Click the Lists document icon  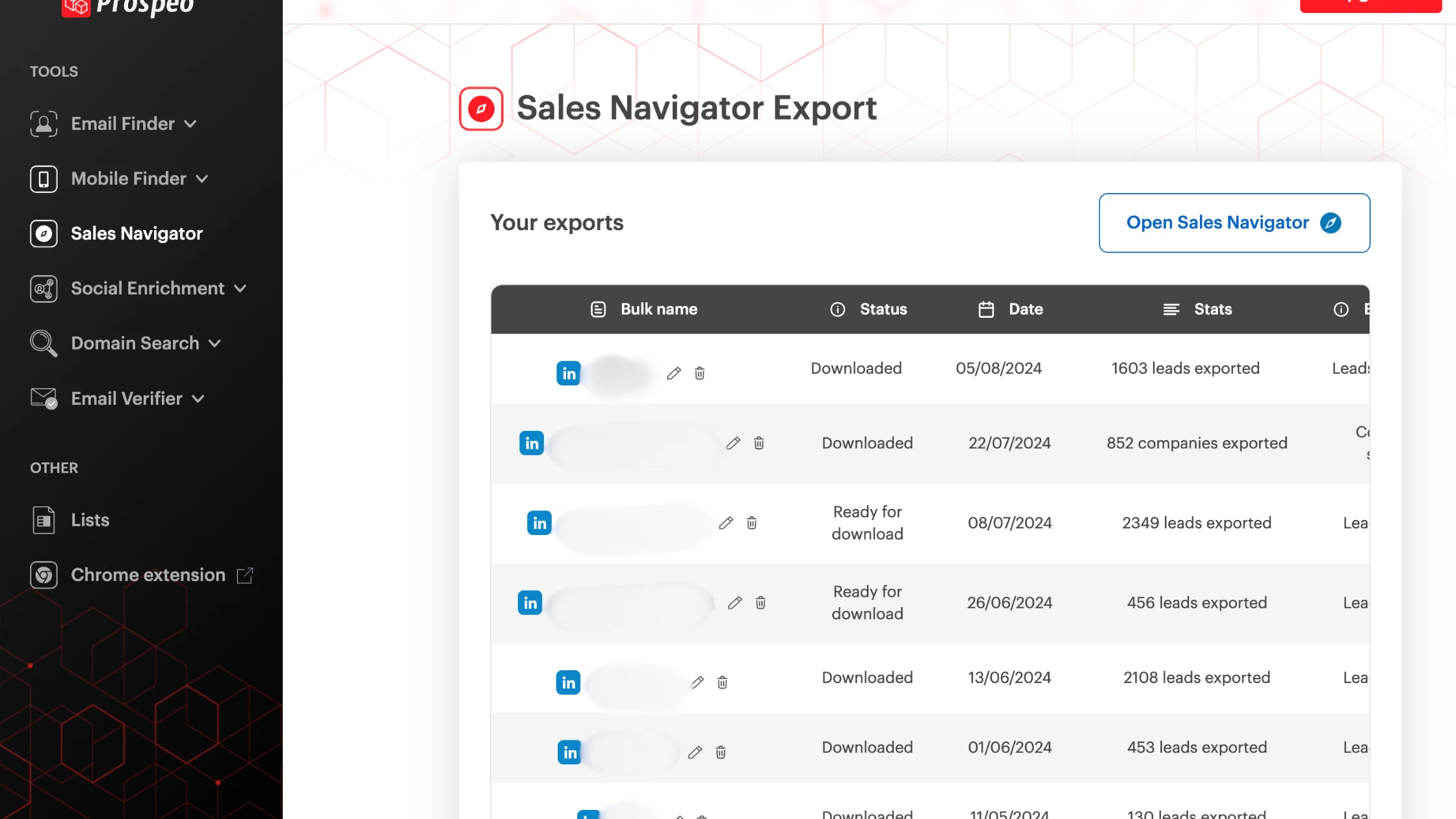44,520
